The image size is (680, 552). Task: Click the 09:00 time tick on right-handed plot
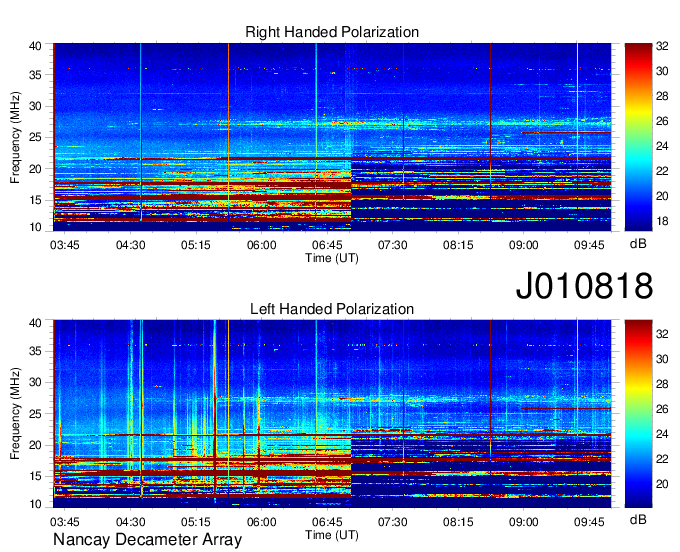click(x=523, y=245)
